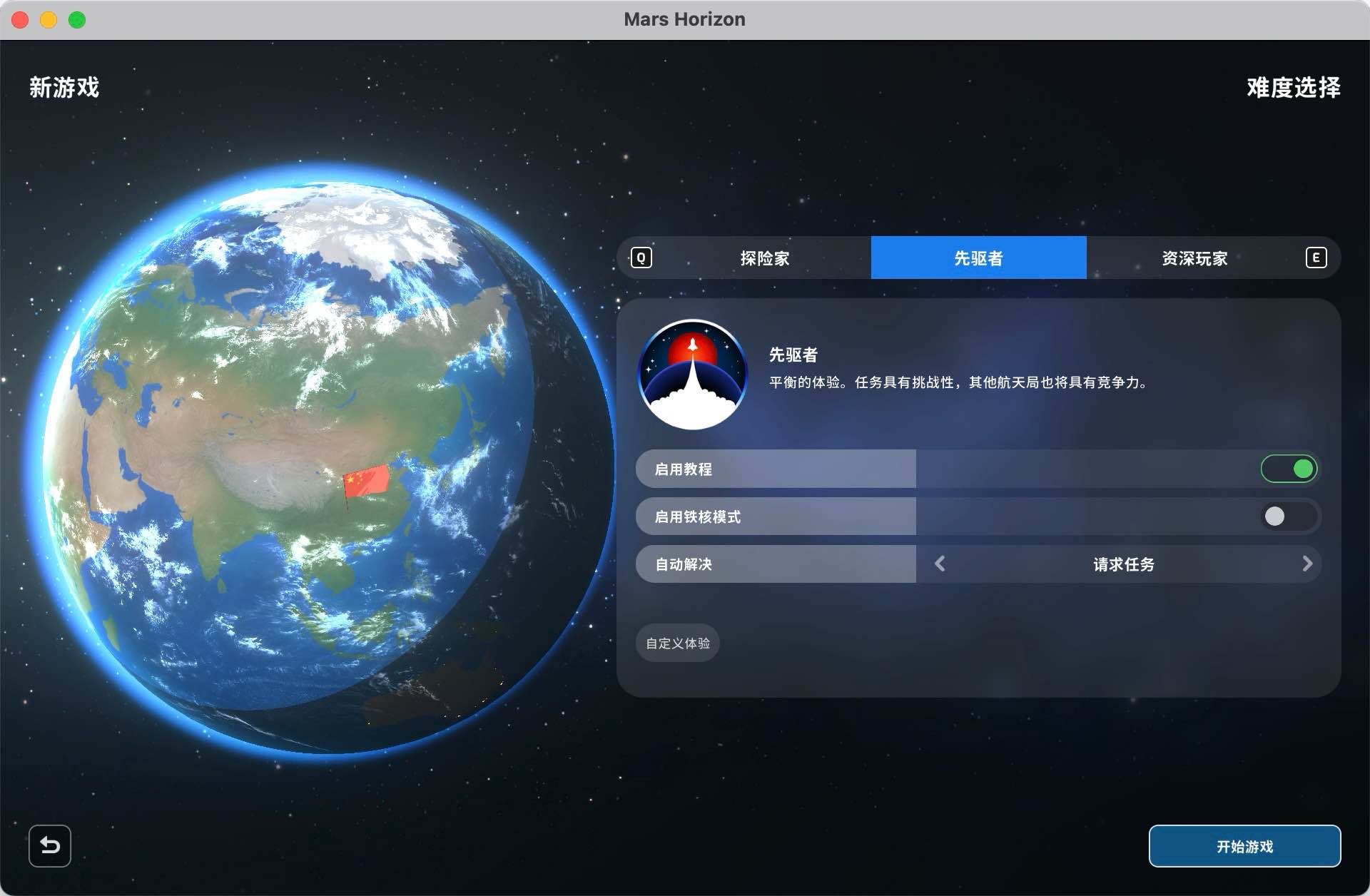The height and width of the screenshot is (896, 1370).
Task: Close the Mars Horizon window
Action: pos(20,19)
